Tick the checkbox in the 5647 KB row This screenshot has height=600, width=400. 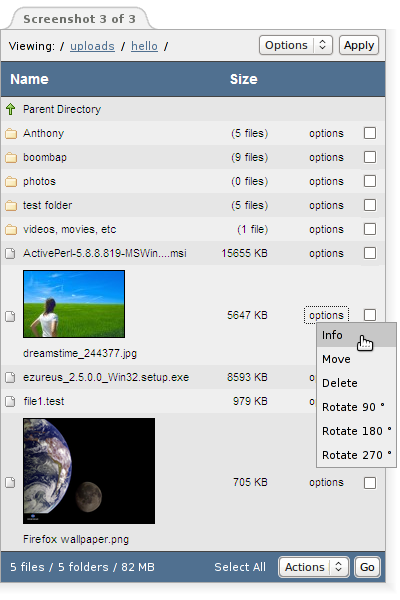(370, 315)
